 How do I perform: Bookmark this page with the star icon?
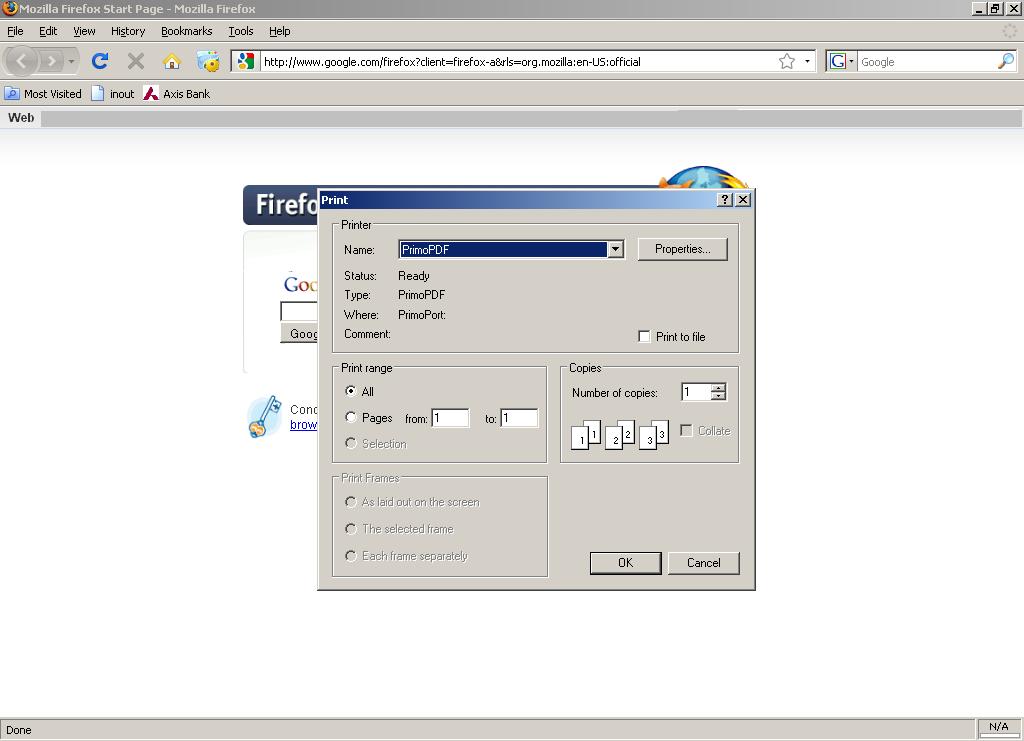(787, 61)
